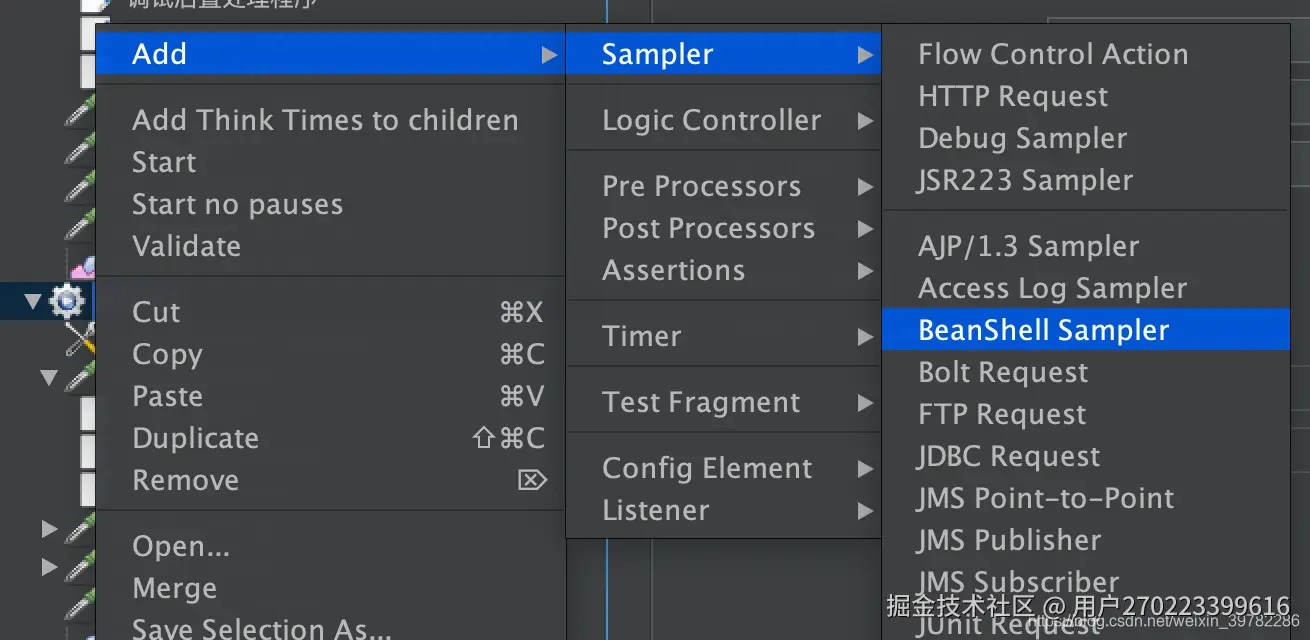Open the Logic Controller submenu arrow
The width and height of the screenshot is (1310, 640).
[x=865, y=122]
